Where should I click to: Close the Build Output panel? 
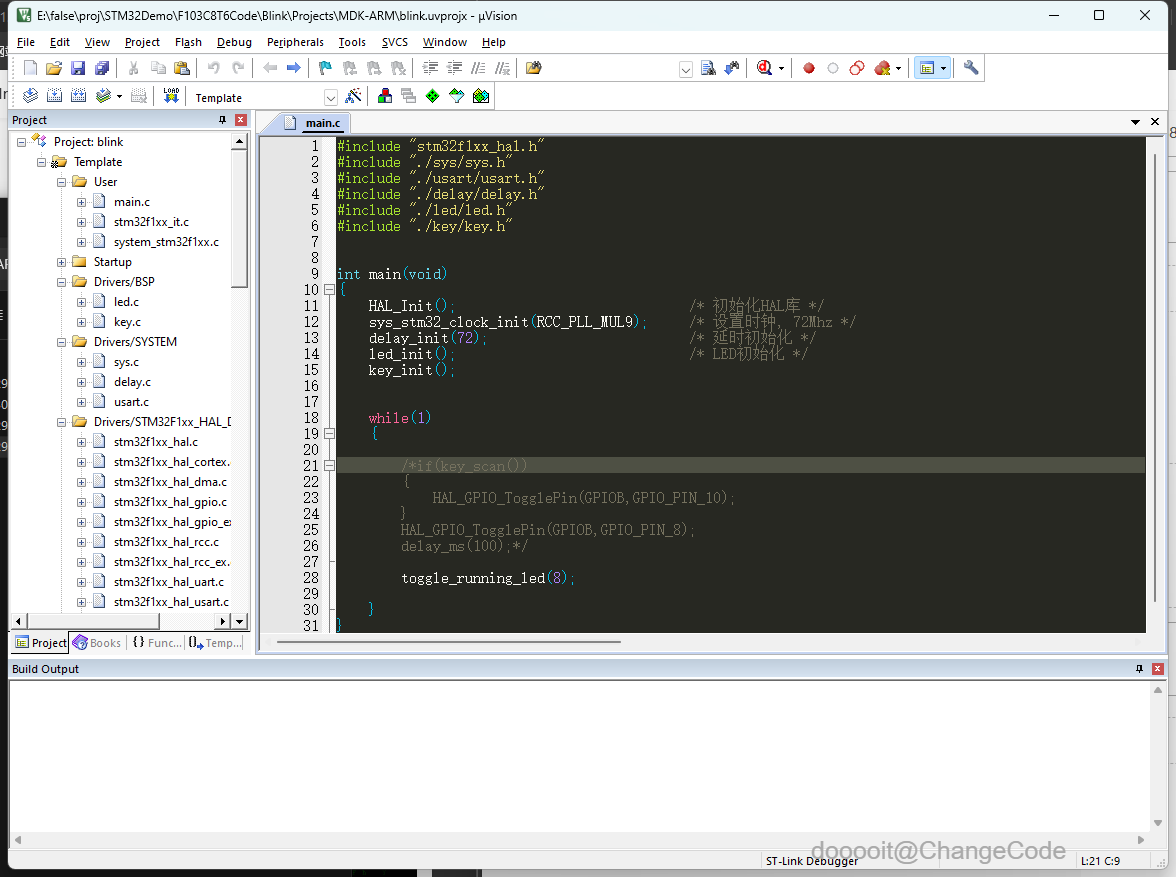(x=1158, y=668)
